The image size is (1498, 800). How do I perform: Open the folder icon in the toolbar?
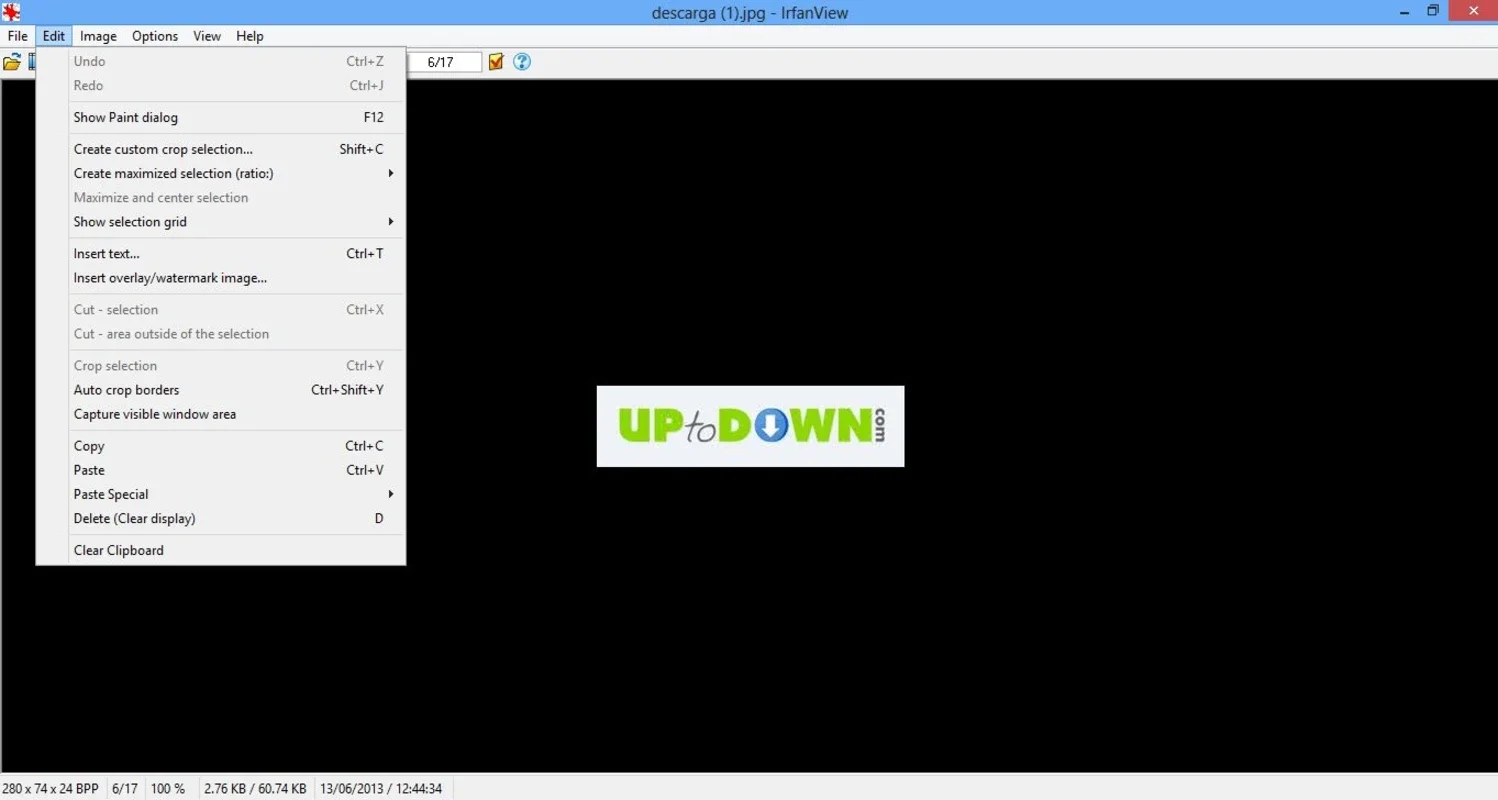click(x=12, y=62)
